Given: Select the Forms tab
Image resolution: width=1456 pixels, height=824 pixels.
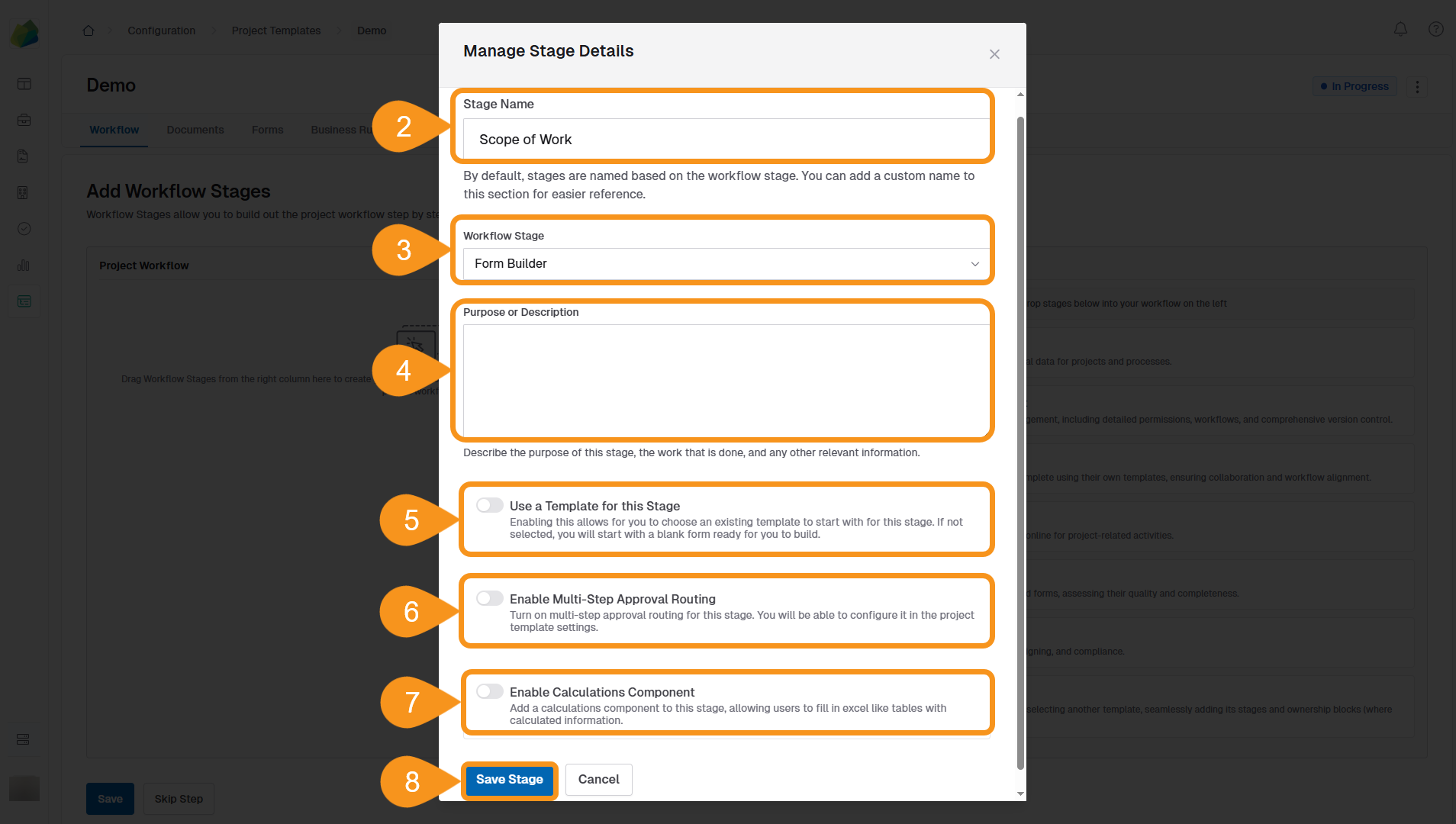Looking at the screenshot, I should 267,129.
